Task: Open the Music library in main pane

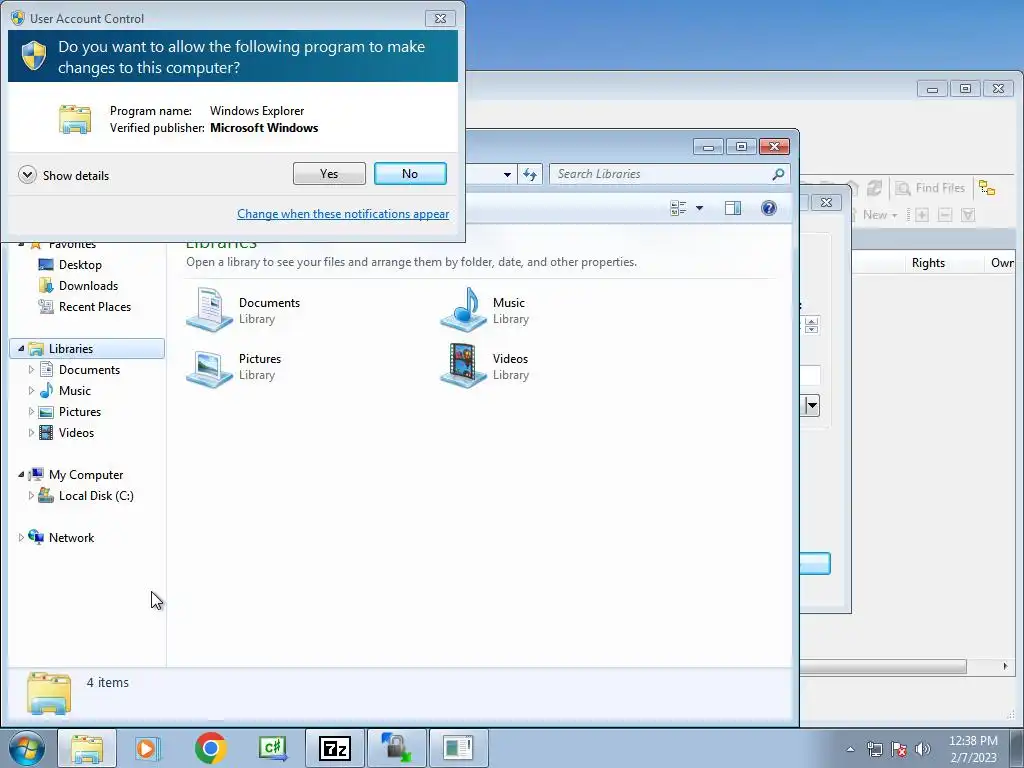Action: 485,310
